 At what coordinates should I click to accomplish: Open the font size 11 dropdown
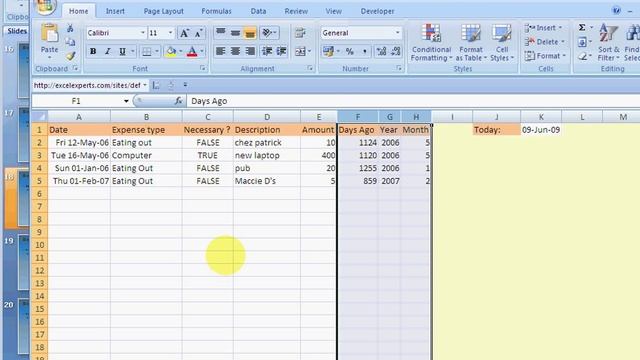click(x=170, y=33)
